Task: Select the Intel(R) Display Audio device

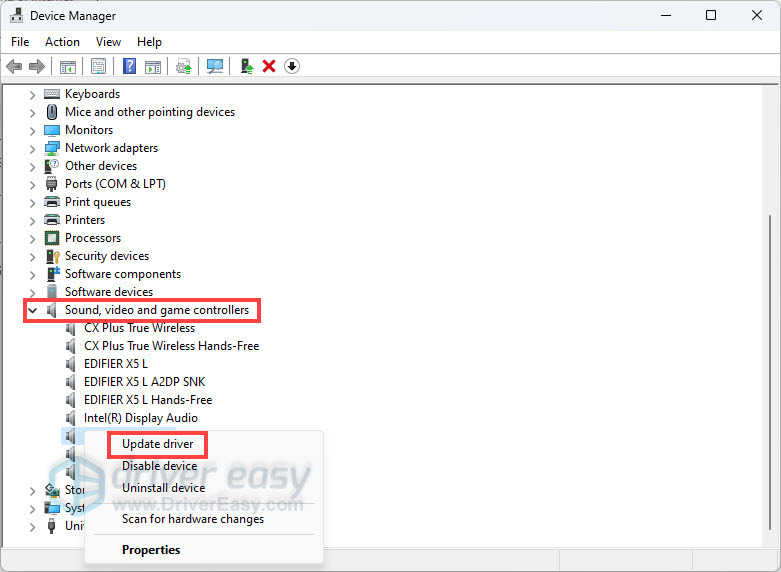Action: [140, 418]
